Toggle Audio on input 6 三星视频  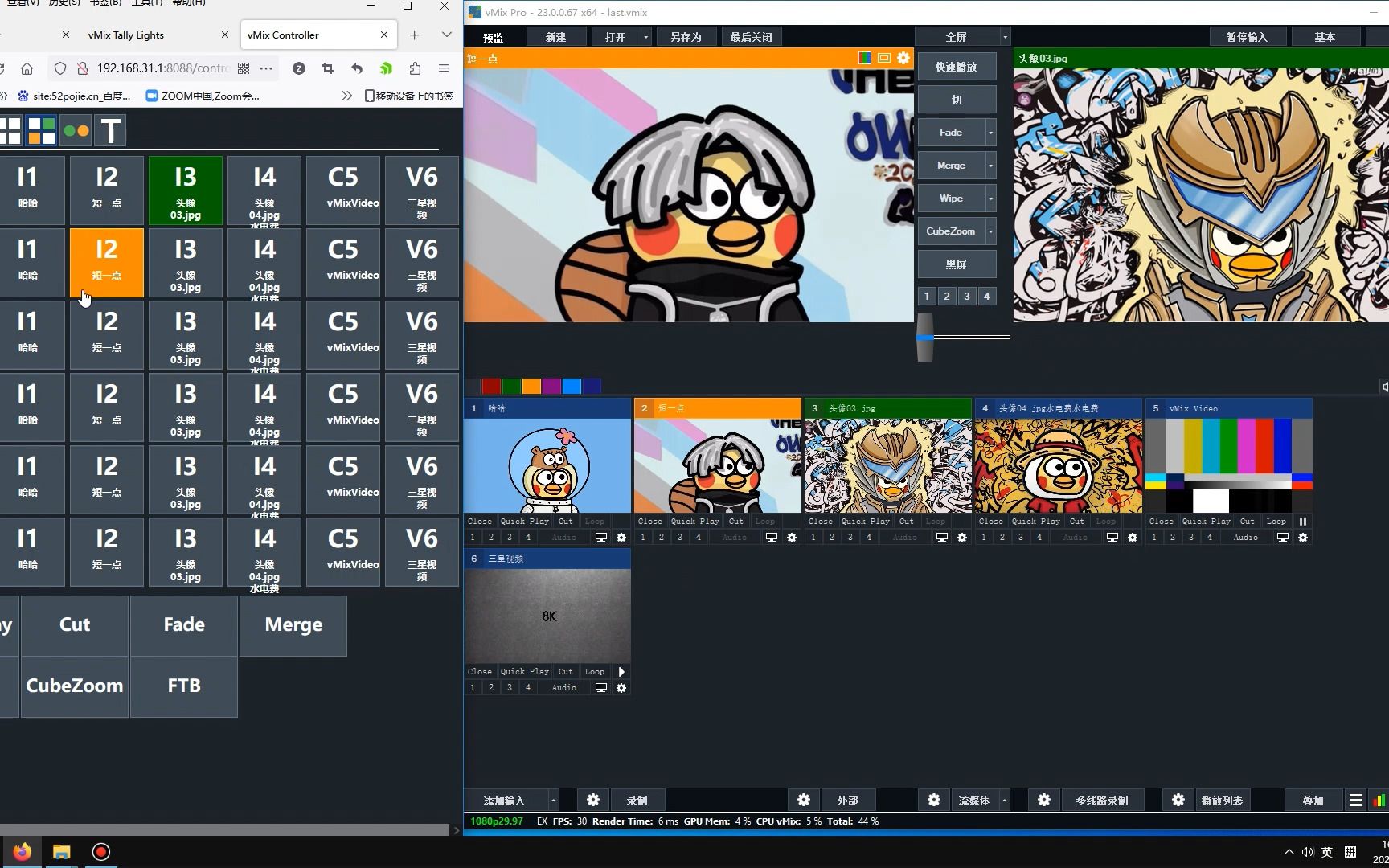[564, 688]
